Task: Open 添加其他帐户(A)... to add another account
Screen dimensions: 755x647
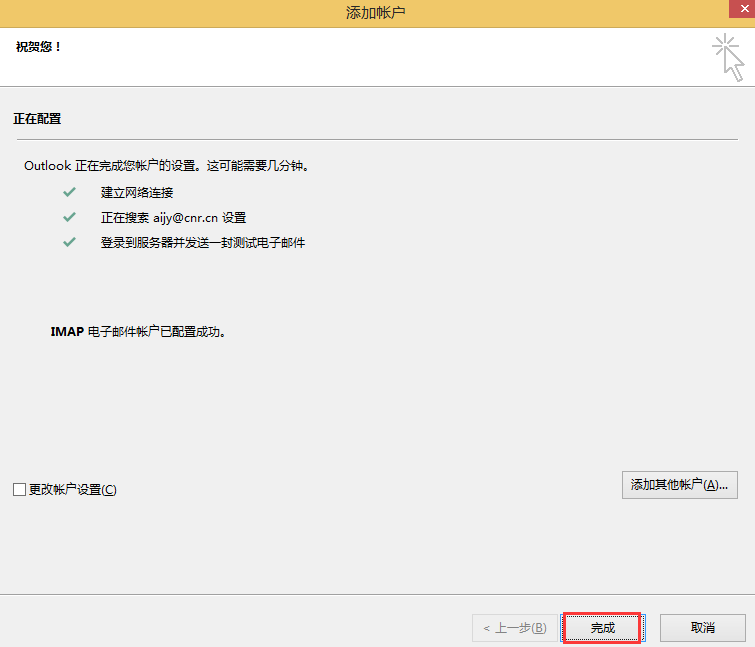Action: click(x=679, y=485)
